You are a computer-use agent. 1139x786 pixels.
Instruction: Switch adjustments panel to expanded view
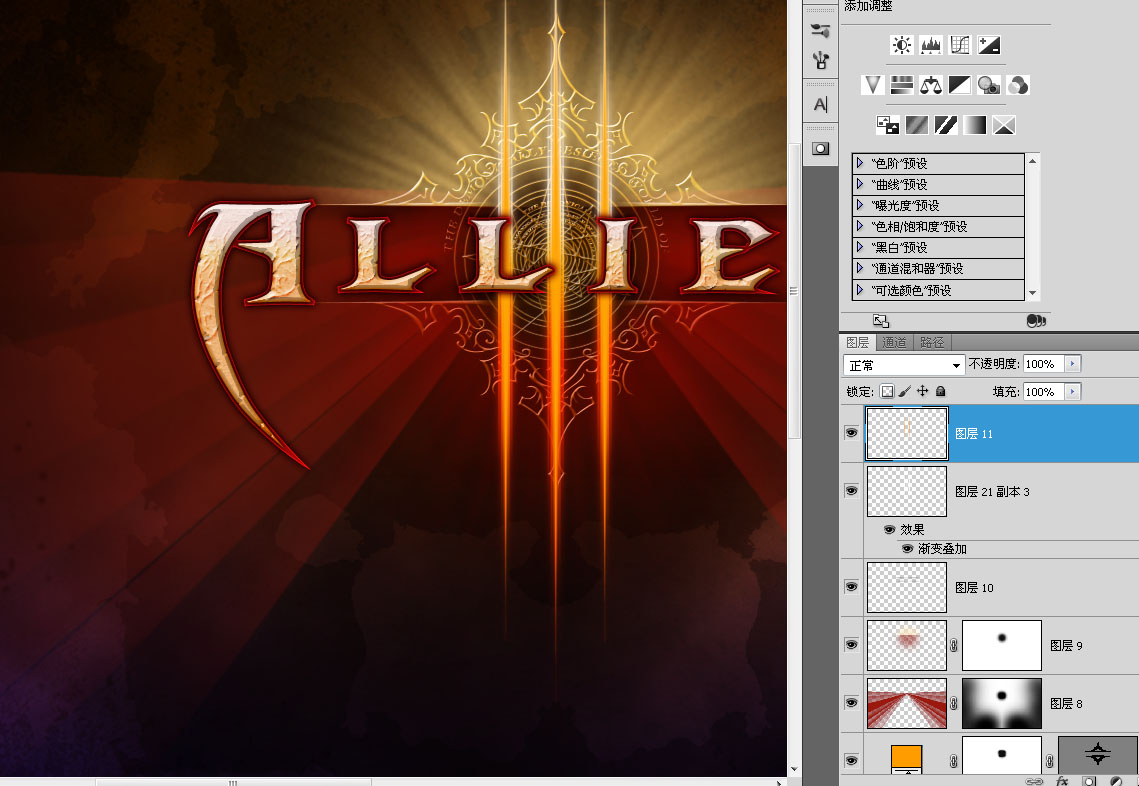(x=880, y=320)
